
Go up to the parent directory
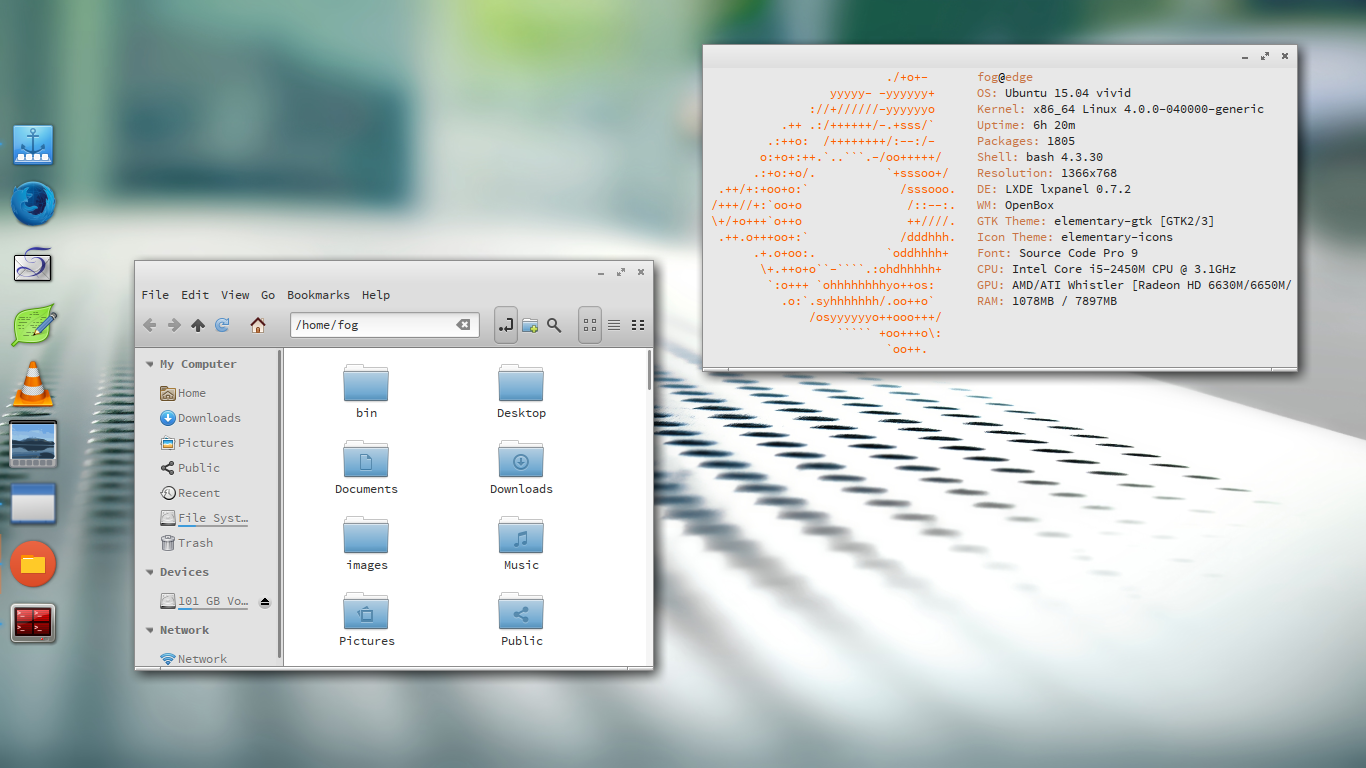coord(198,325)
